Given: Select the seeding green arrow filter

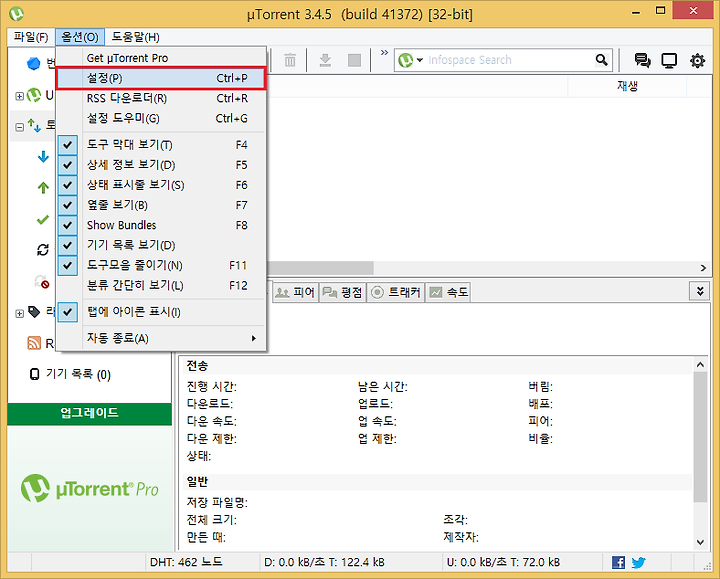Looking at the screenshot, I should pos(43,187).
